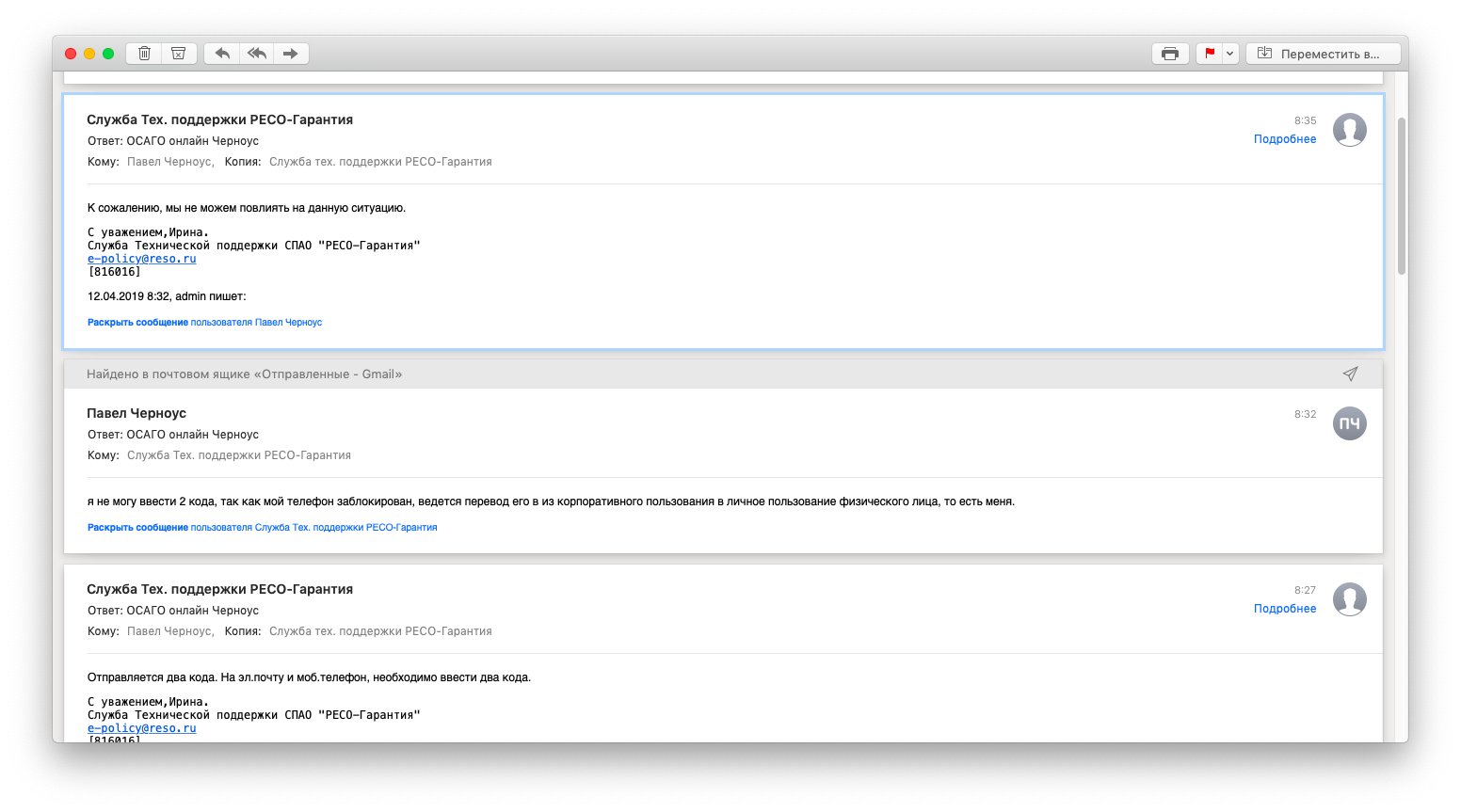
Task: Delete the message with the trash icon
Action: click(145, 54)
